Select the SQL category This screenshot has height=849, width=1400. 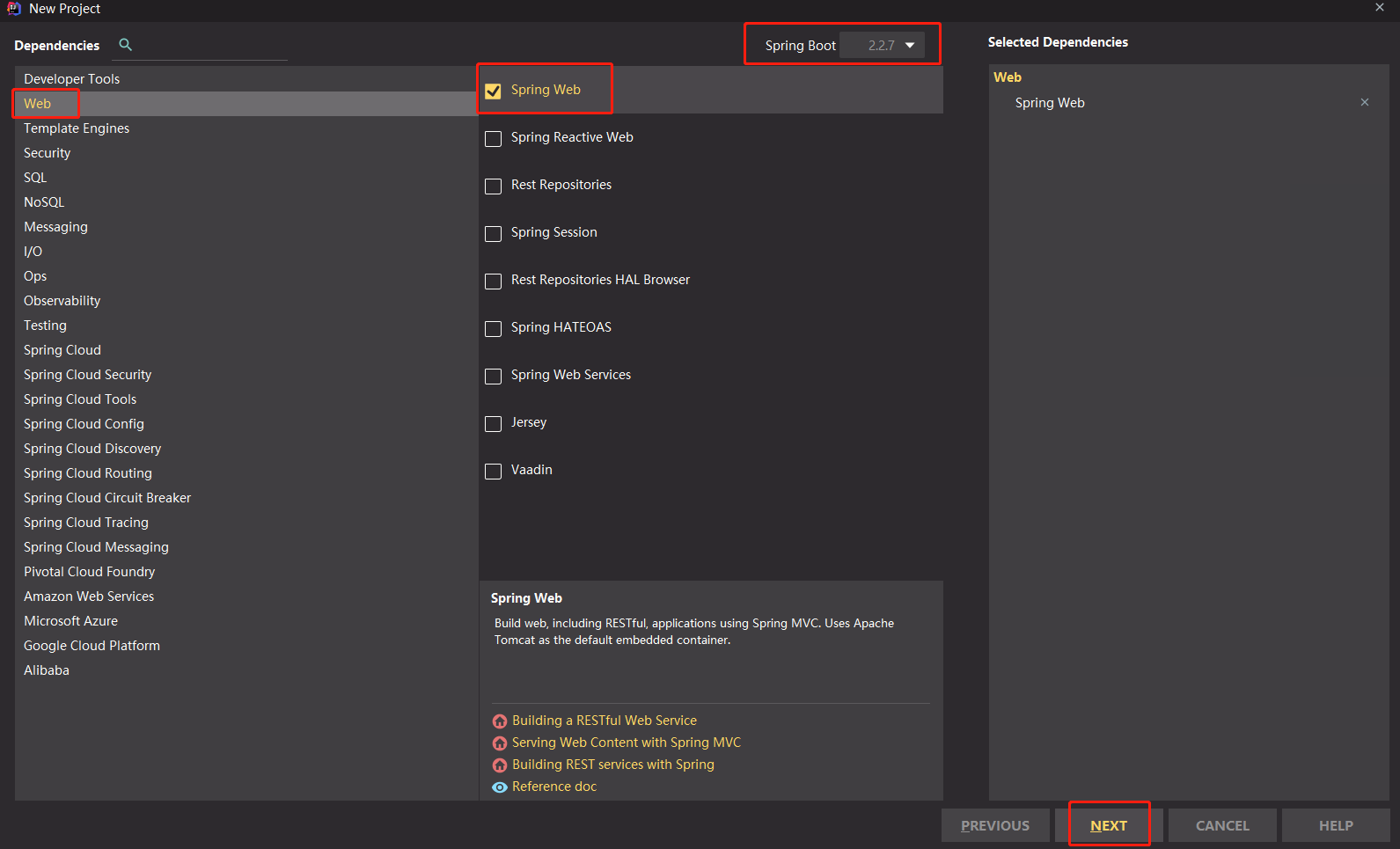tap(246, 178)
